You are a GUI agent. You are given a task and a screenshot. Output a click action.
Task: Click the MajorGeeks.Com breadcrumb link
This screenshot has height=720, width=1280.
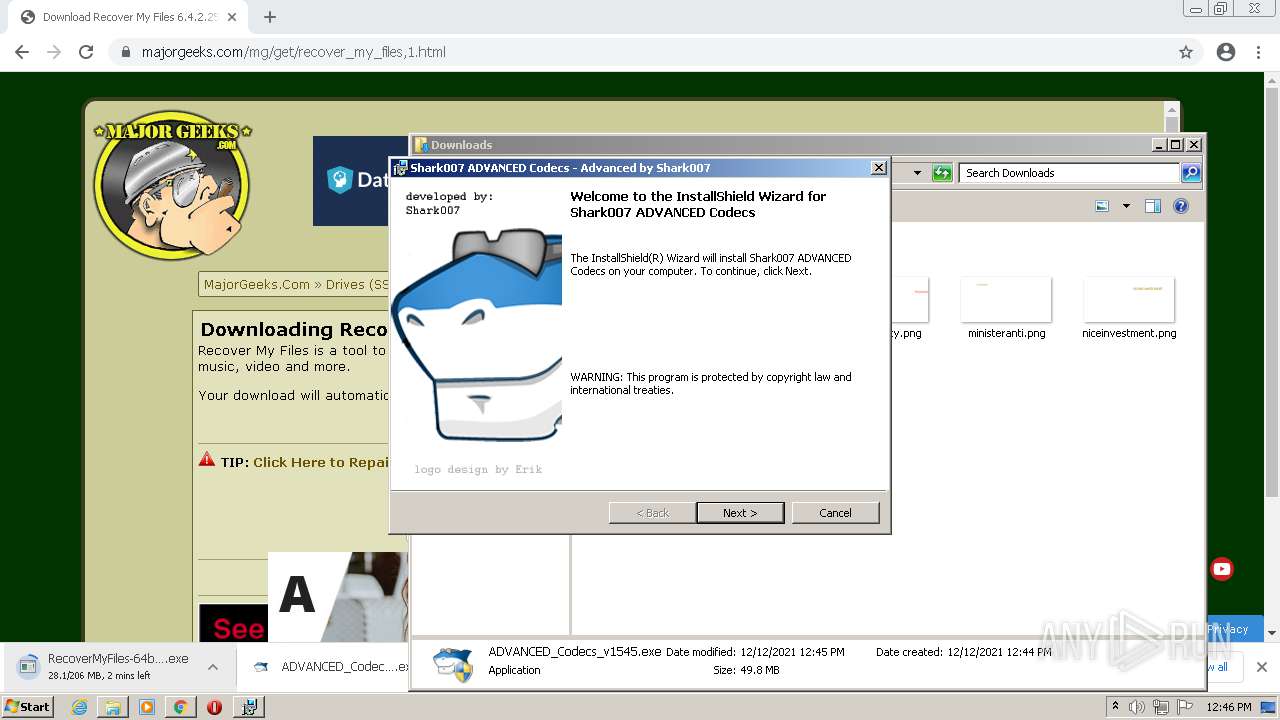tap(257, 284)
